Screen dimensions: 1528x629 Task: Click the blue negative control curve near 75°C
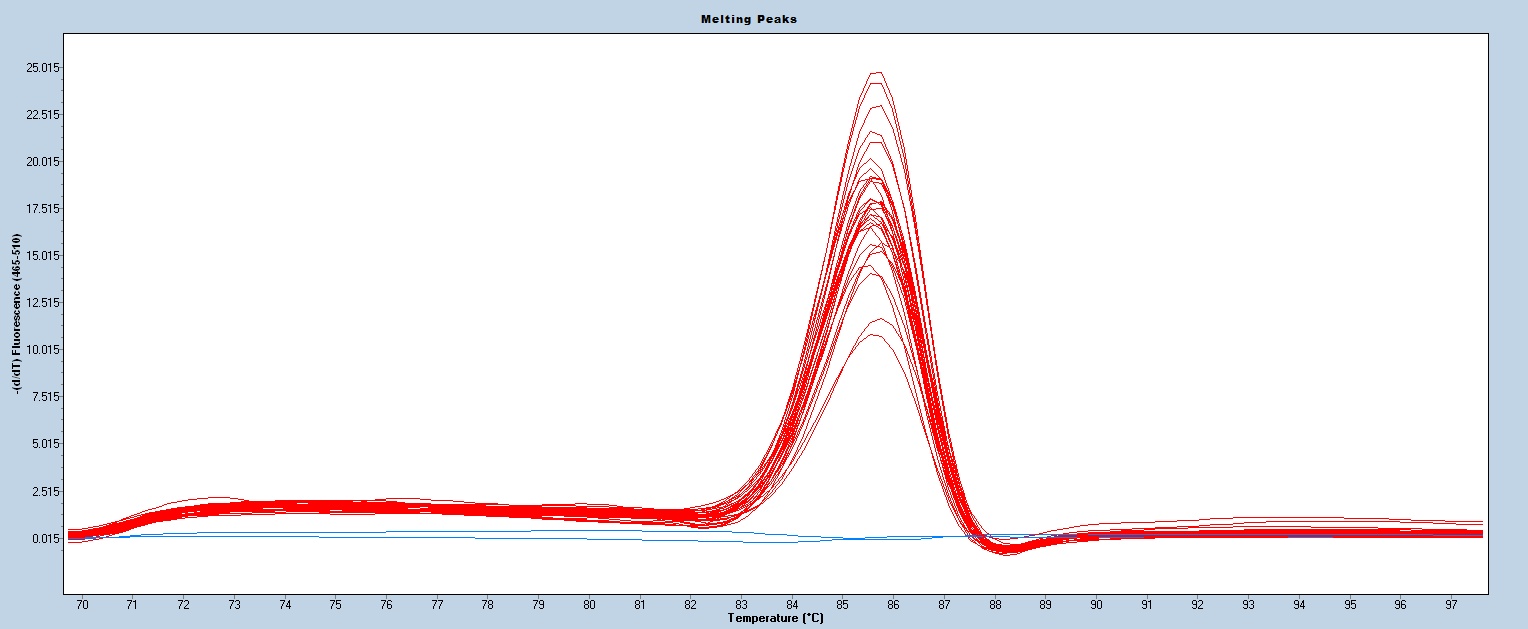(x=335, y=534)
